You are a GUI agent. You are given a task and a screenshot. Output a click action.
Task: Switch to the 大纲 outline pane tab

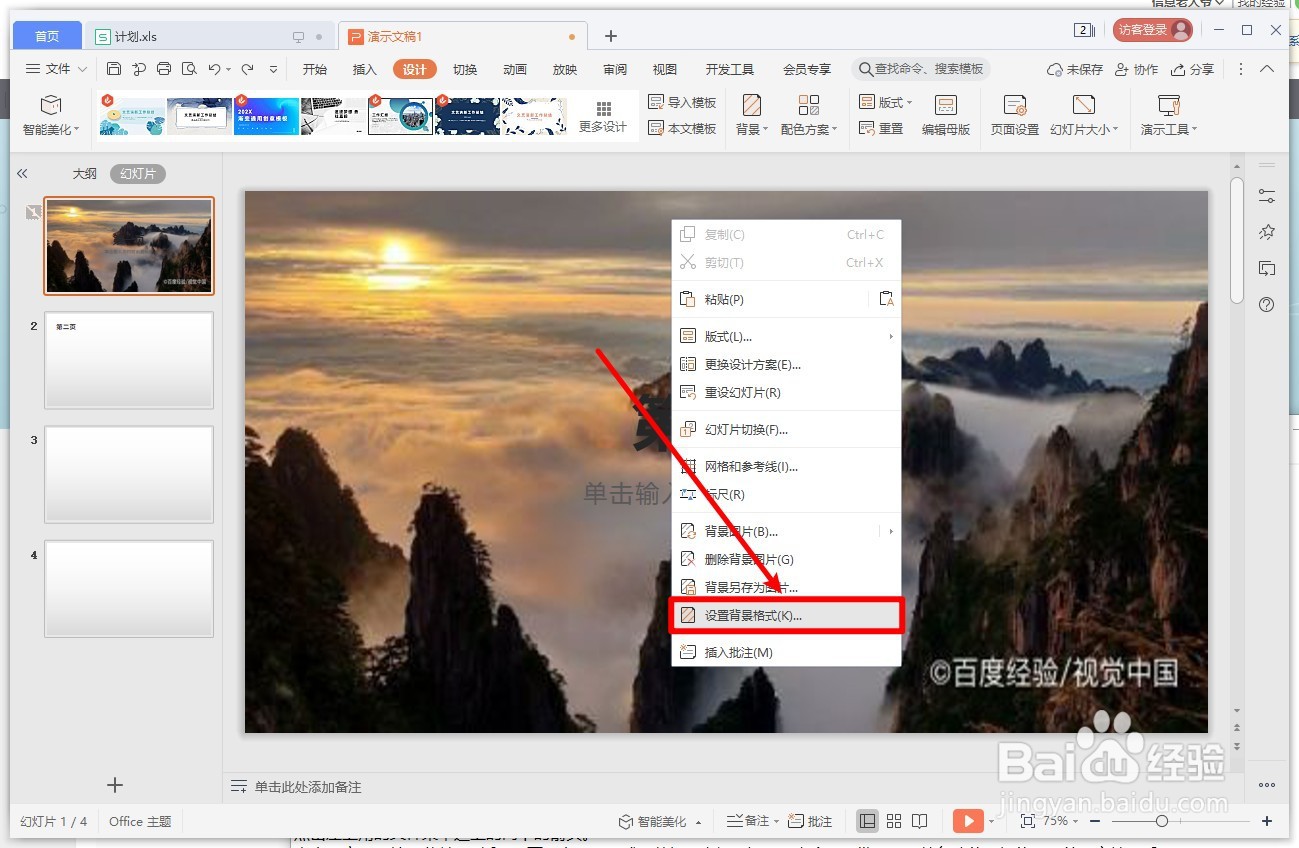pyautogui.click(x=84, y=173)
